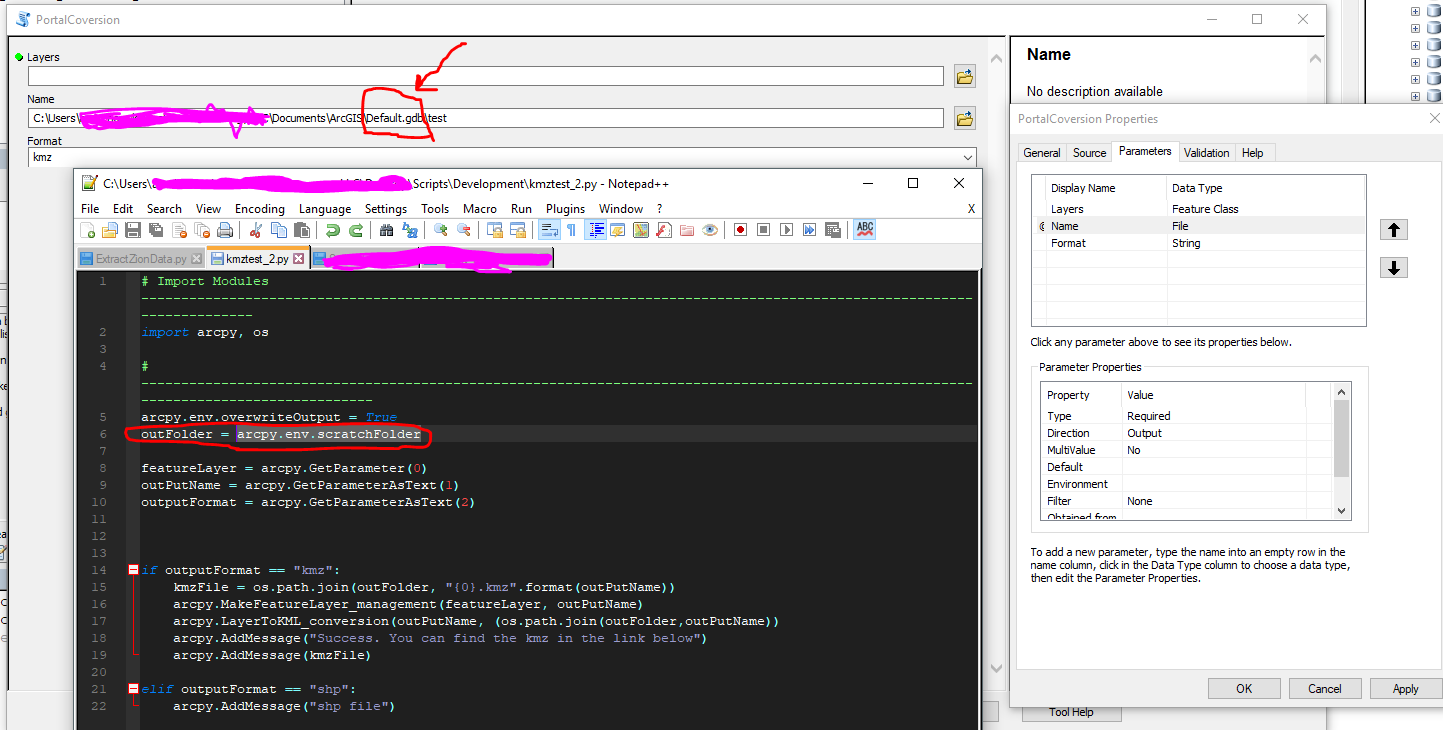Toggle Word Wrap in Notepad++ toolbar
The image size is (1443, 730).
549,230
